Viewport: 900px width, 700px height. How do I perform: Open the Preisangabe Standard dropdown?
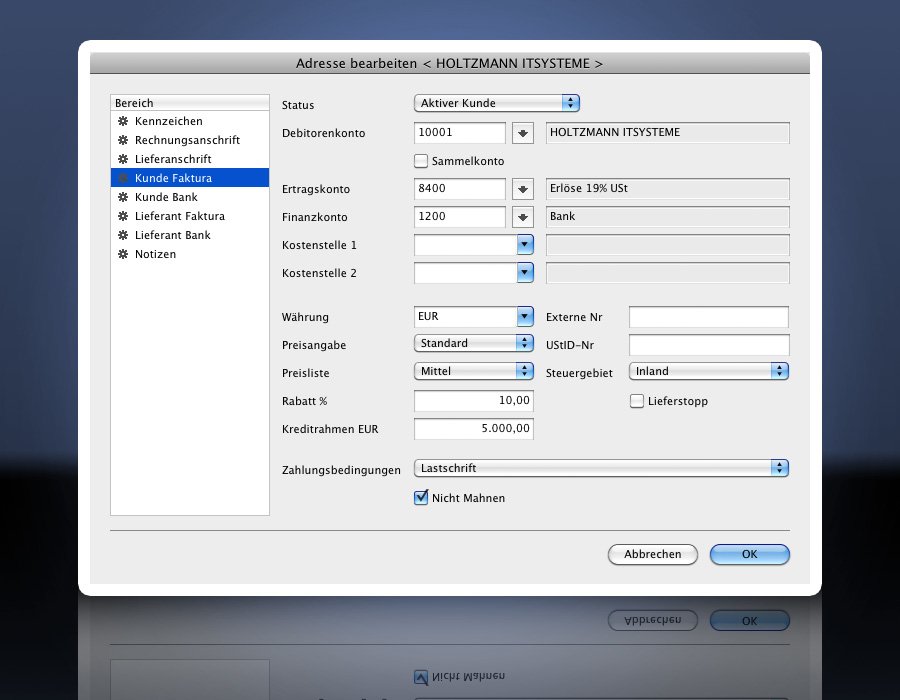tap(474, 343)
